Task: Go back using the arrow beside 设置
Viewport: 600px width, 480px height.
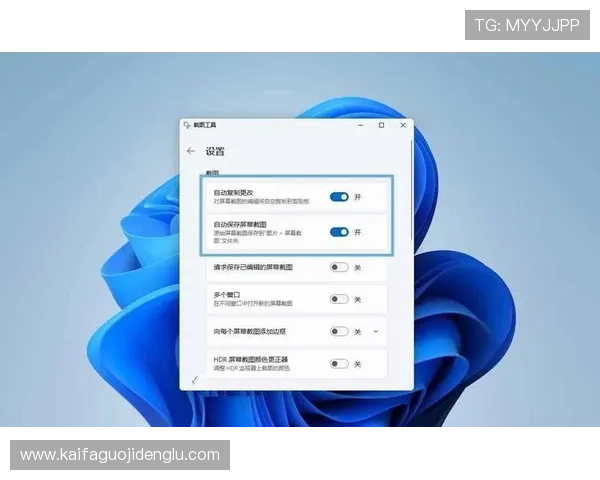Action: (191, 151)
